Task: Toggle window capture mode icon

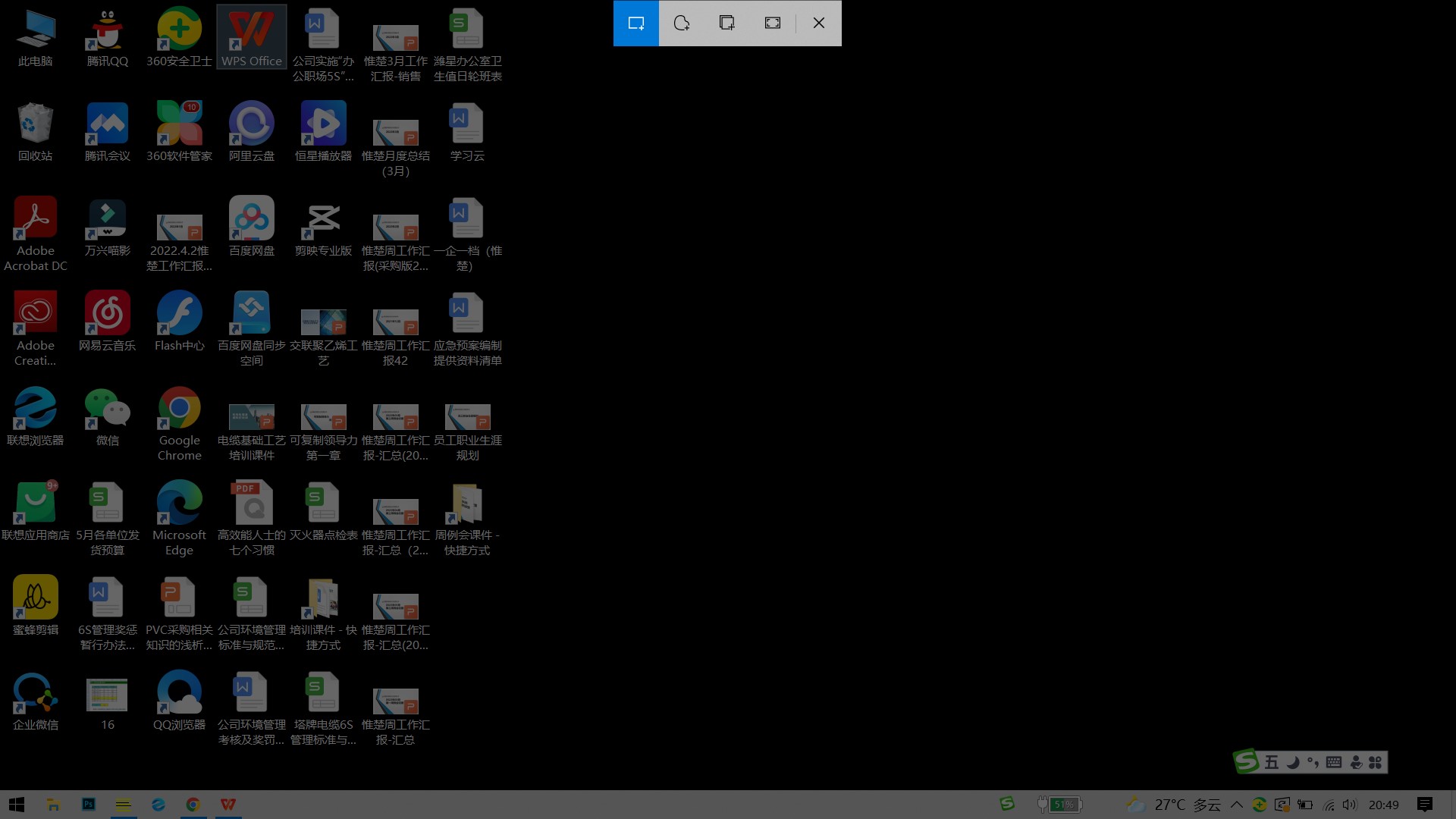Action: pos(727,22)
